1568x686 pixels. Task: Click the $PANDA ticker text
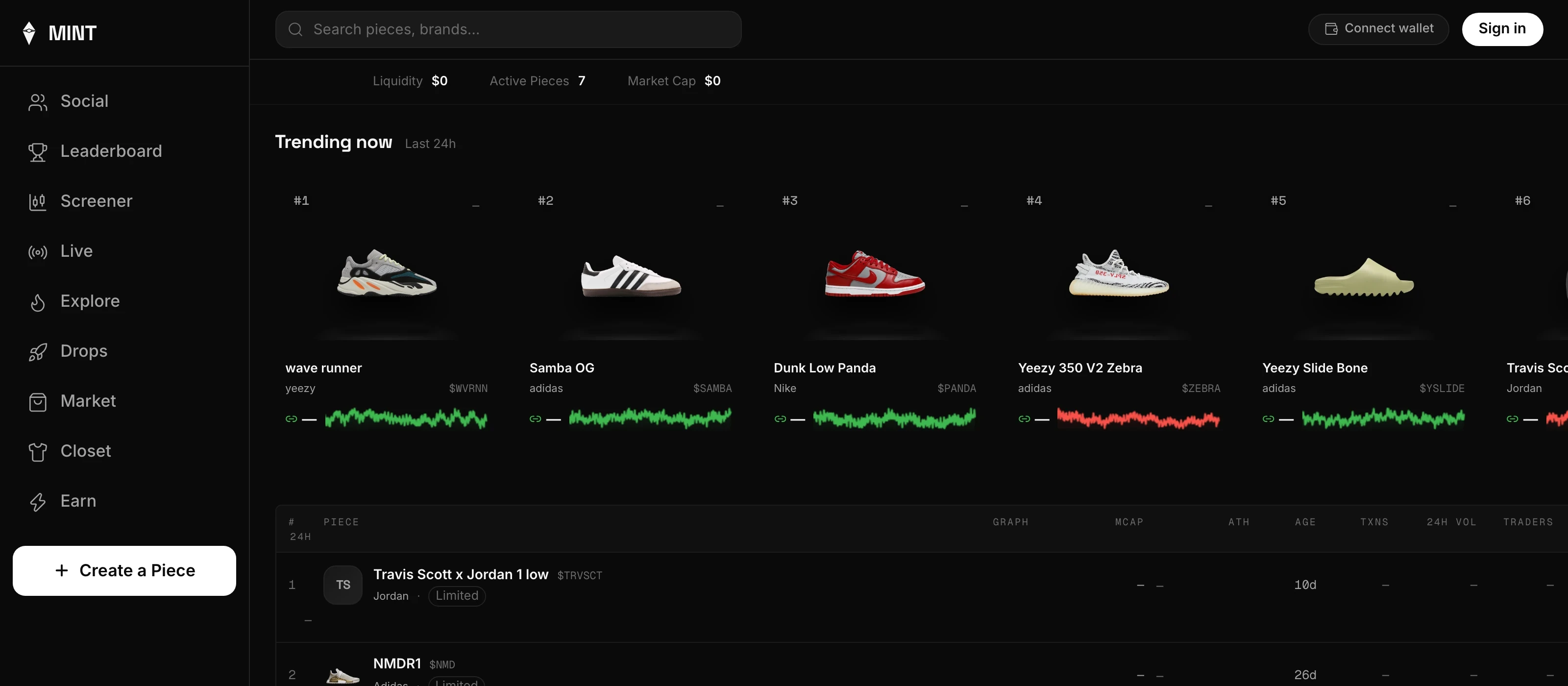tap(956, 389)
